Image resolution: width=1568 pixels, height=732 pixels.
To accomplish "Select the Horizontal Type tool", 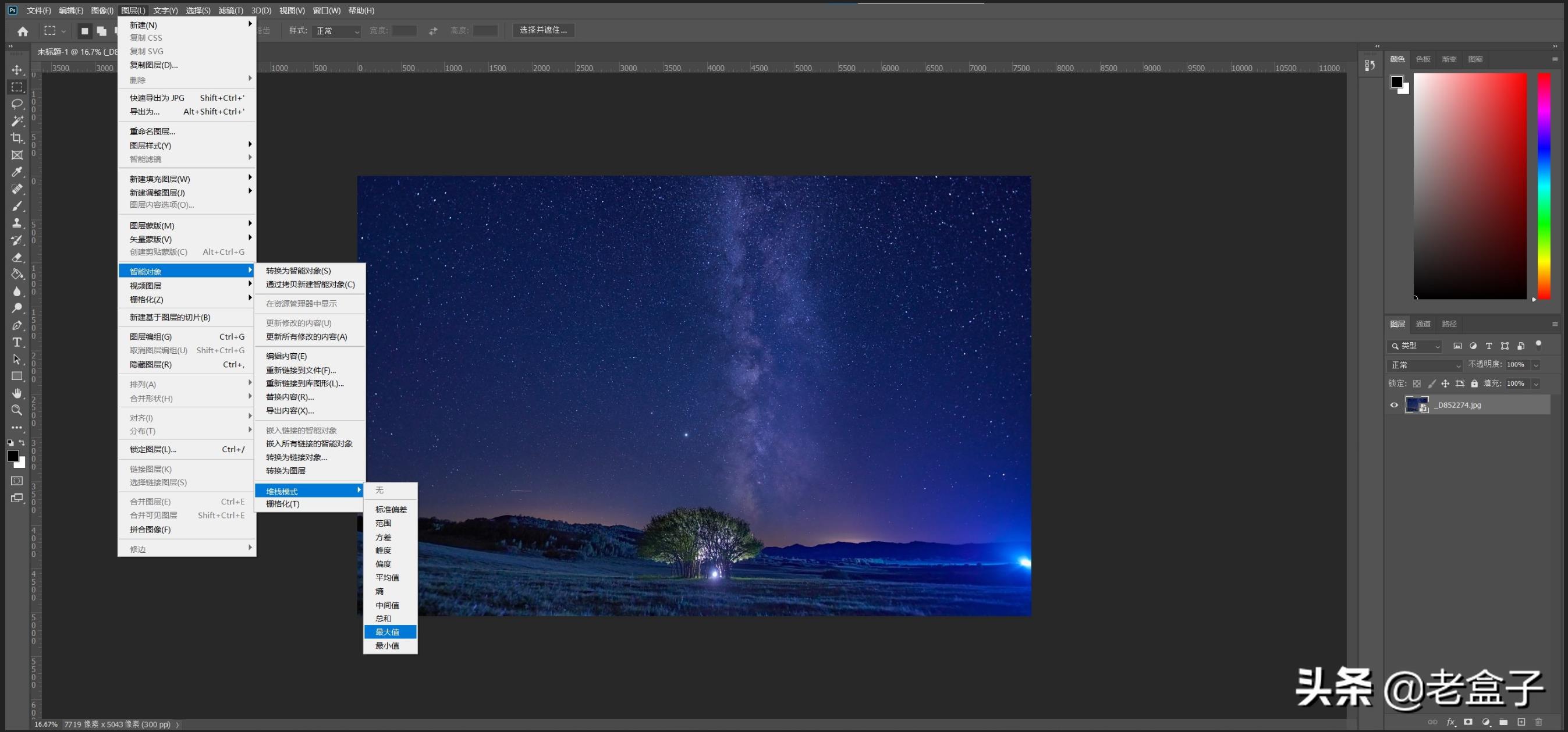I will click(x=17, y=342).
